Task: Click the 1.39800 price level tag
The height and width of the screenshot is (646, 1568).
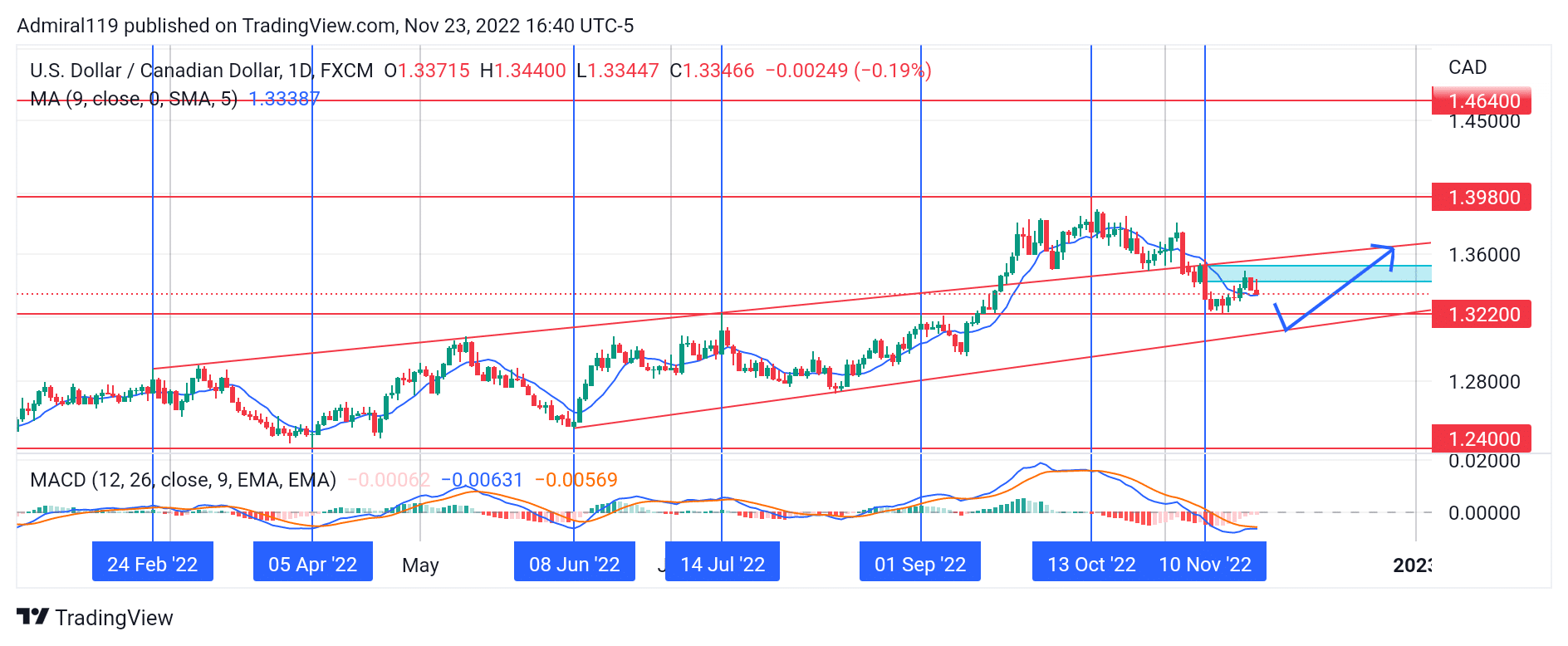Action: (1482, 198)
